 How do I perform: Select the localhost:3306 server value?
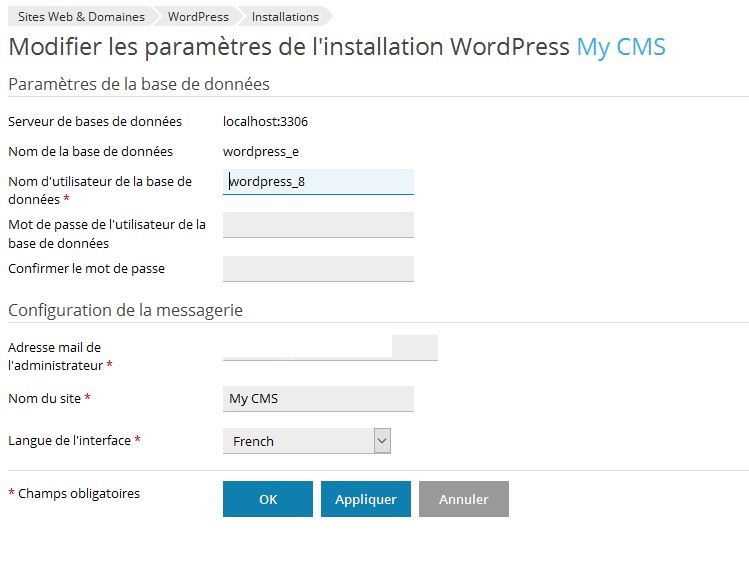point(265,122)
